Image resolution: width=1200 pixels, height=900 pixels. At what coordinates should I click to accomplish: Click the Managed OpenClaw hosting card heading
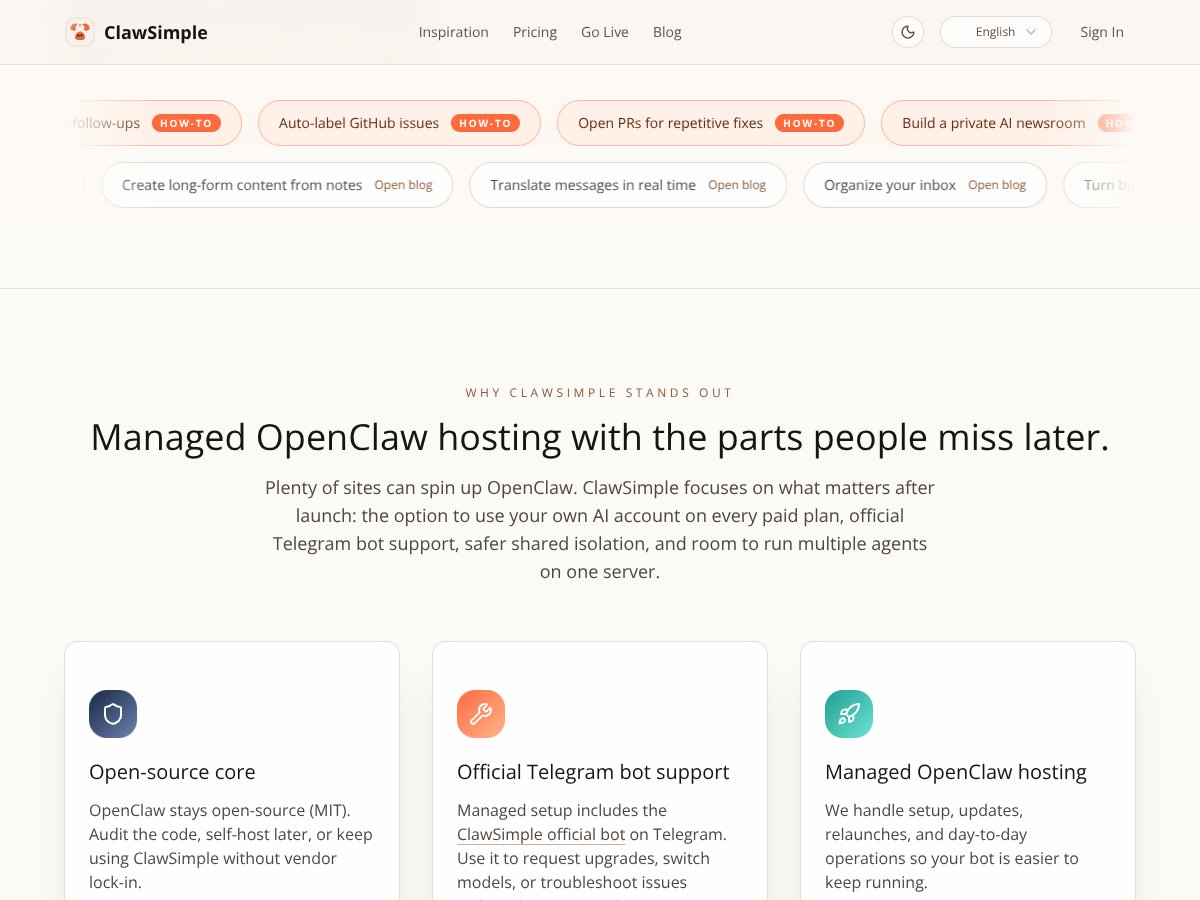point(956,772)
